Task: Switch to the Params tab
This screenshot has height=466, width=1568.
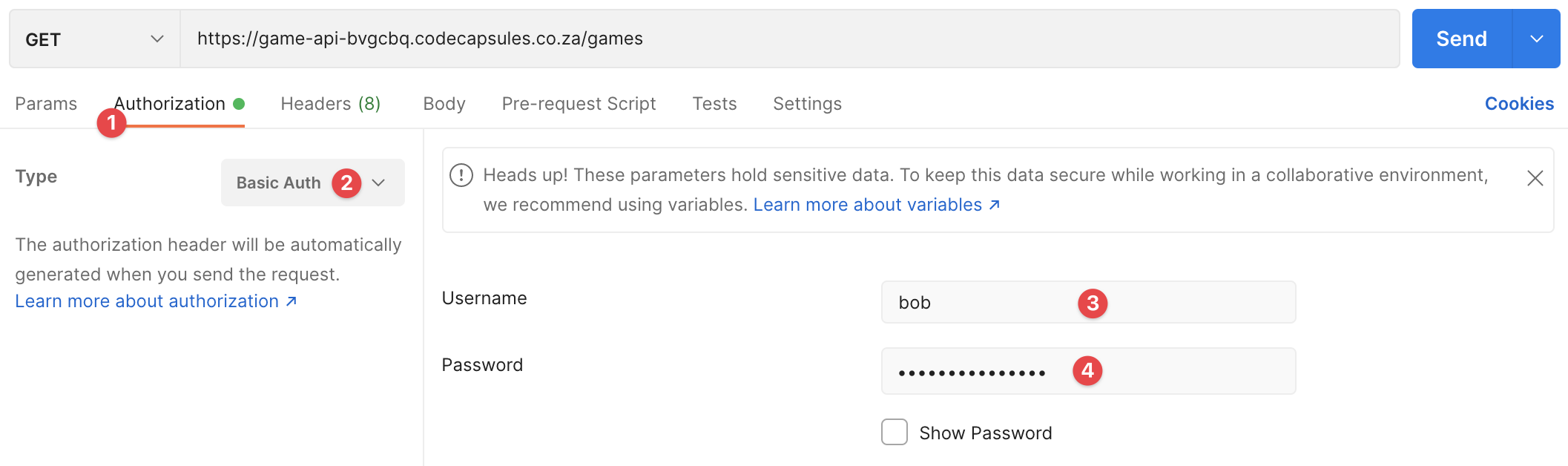Action: tap(46, 104)
